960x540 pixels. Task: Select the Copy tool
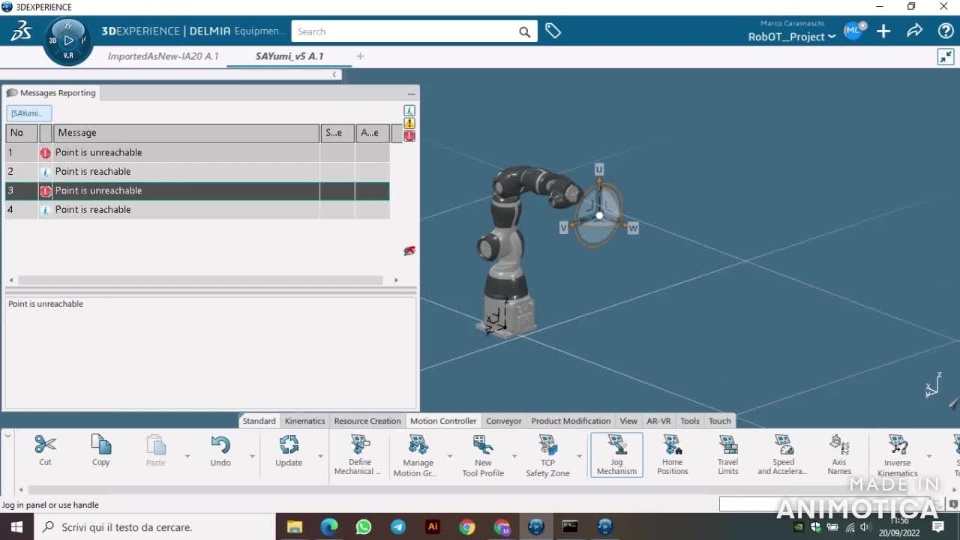point(100,450)
